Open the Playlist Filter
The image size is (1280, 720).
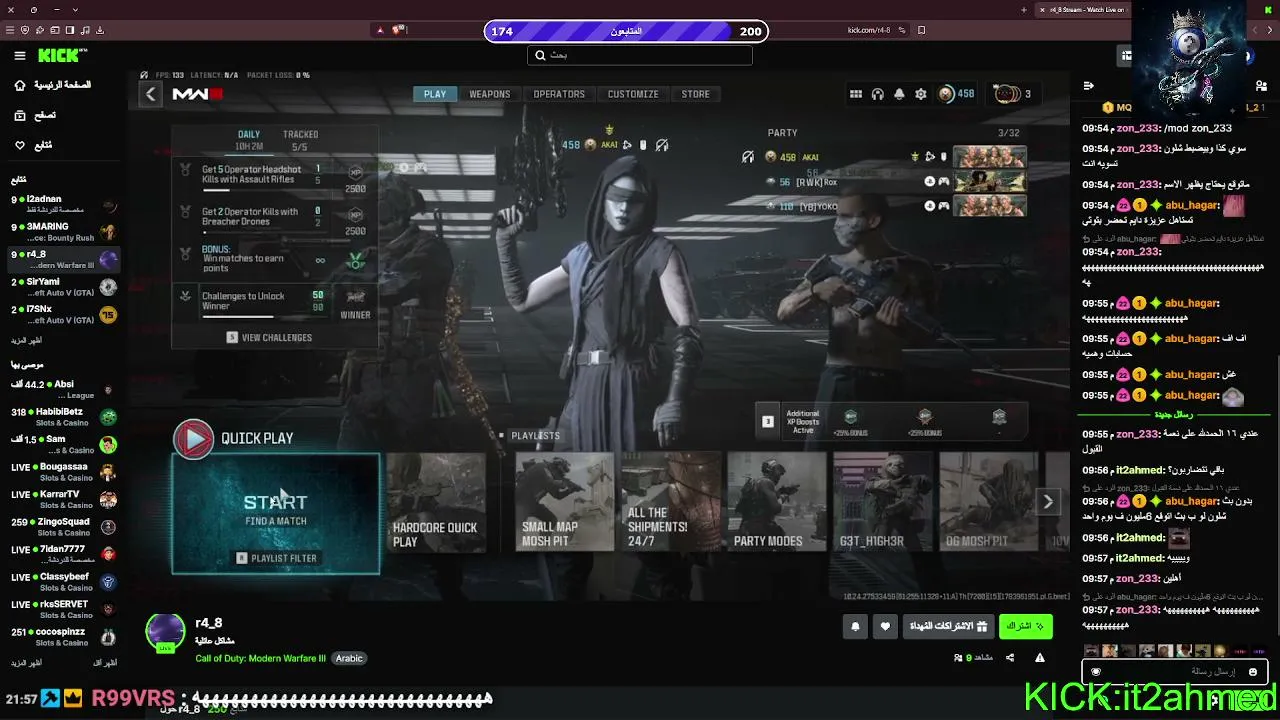(x=276, y=558)
